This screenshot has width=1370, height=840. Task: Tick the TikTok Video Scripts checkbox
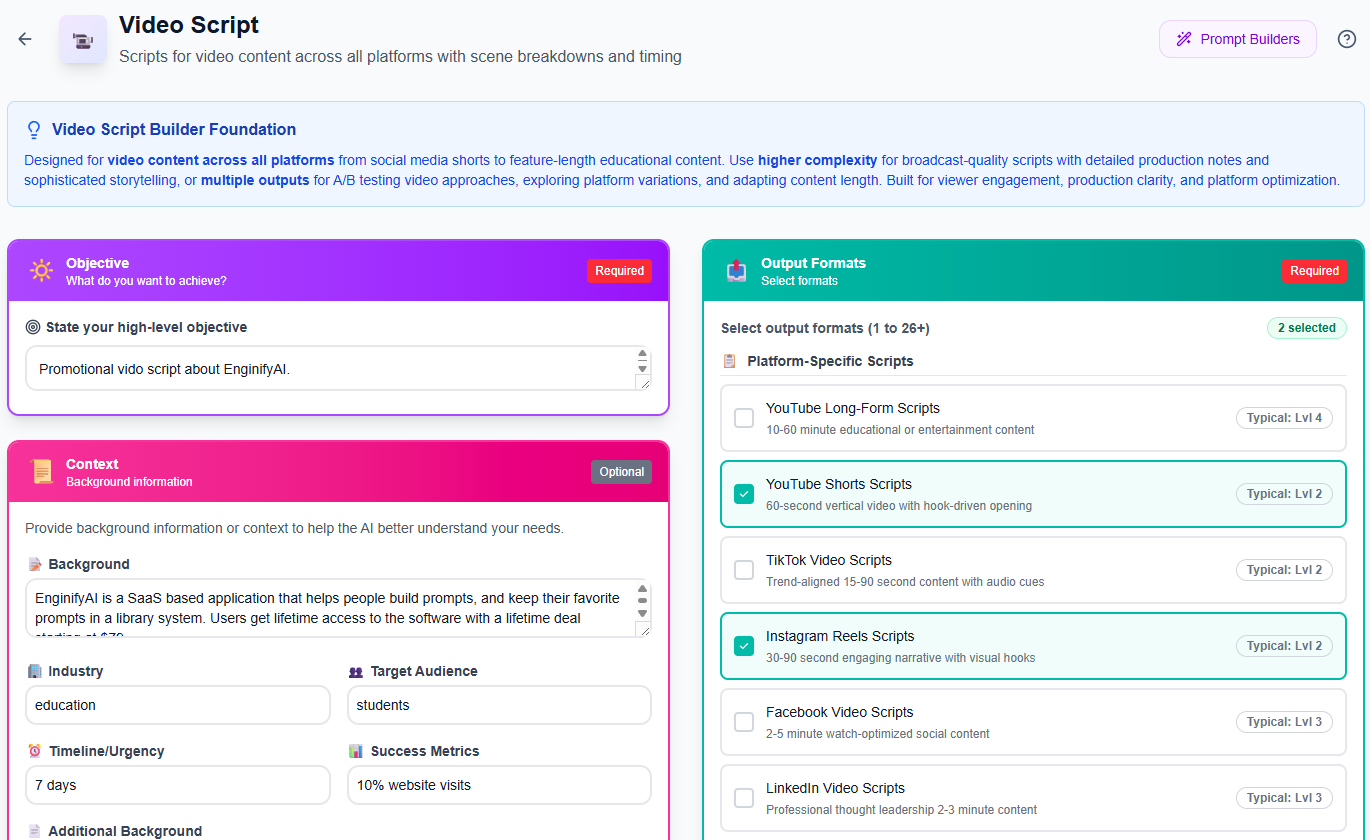pyautogui.click(x=744, y=570)
